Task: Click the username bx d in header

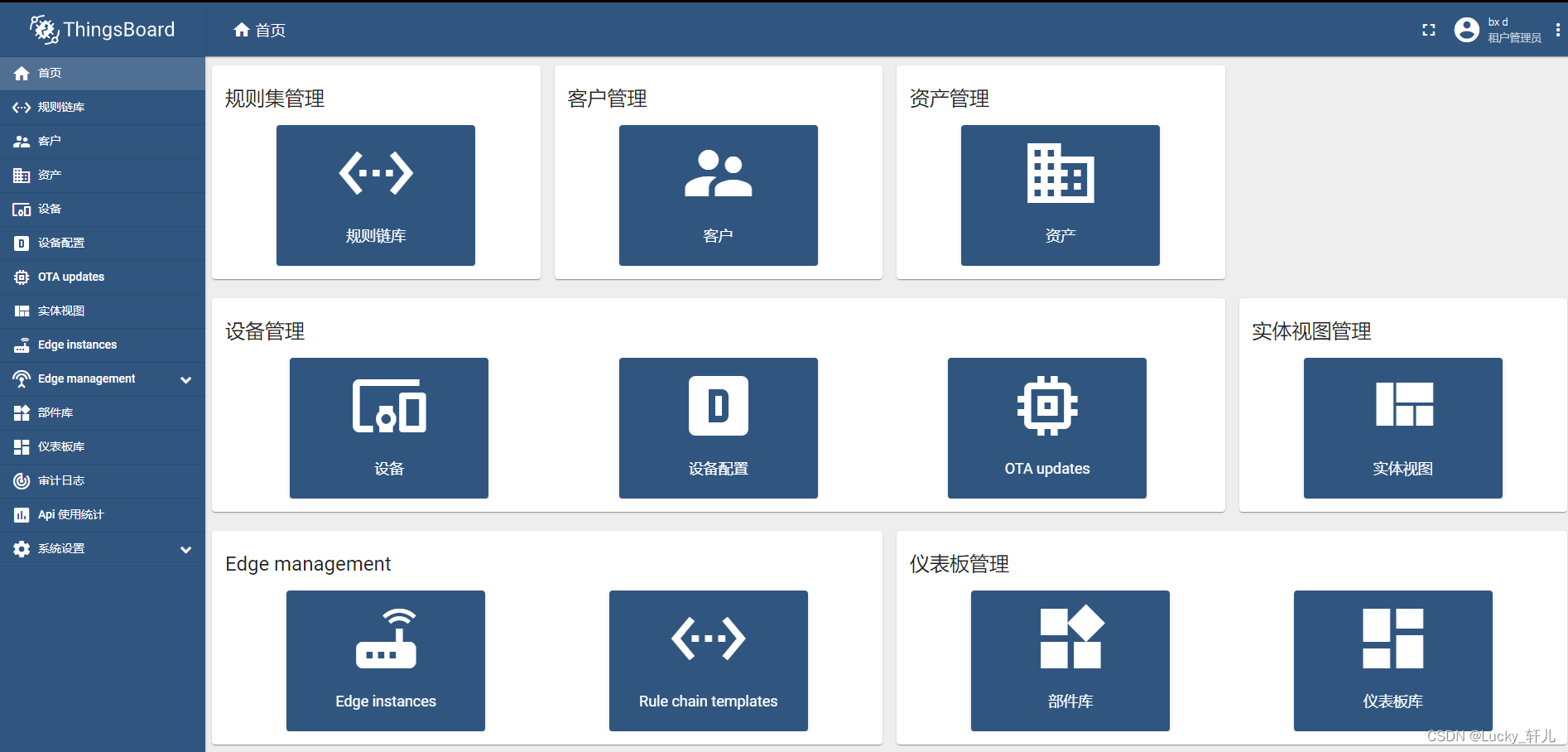Action: [x=1498, y=22]
